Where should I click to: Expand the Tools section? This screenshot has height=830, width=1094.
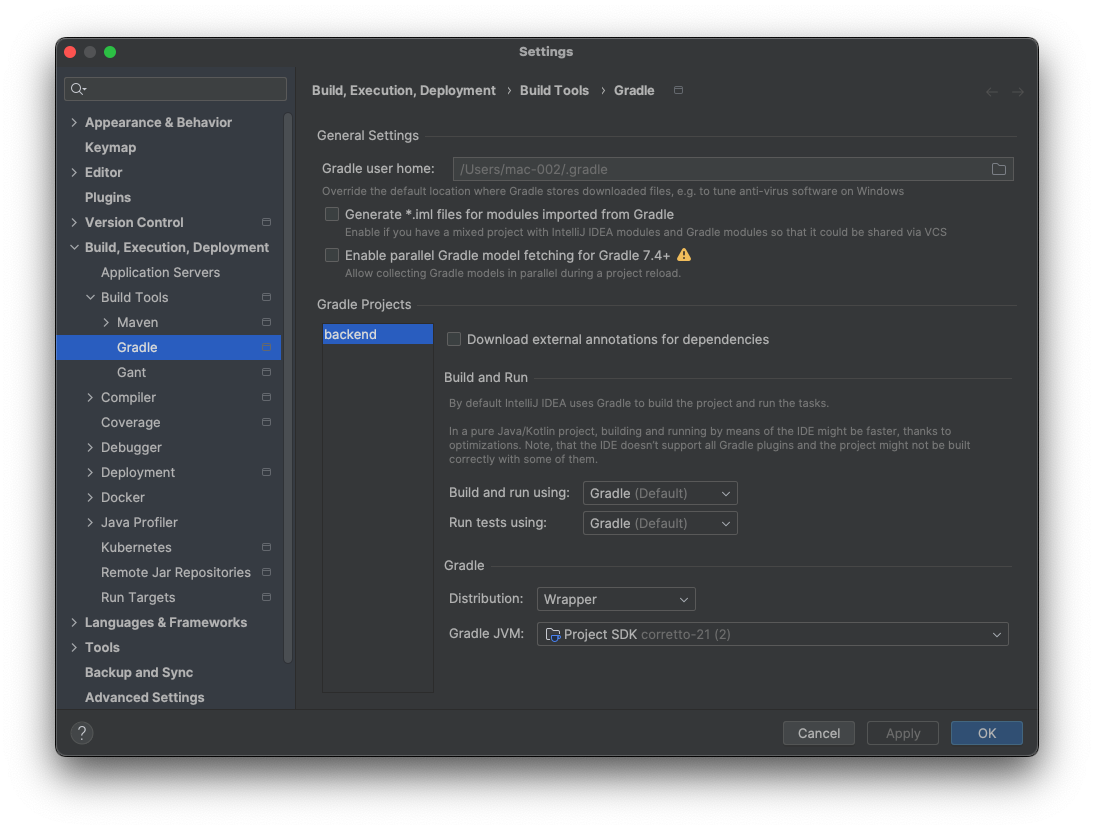tap(74, 648)
